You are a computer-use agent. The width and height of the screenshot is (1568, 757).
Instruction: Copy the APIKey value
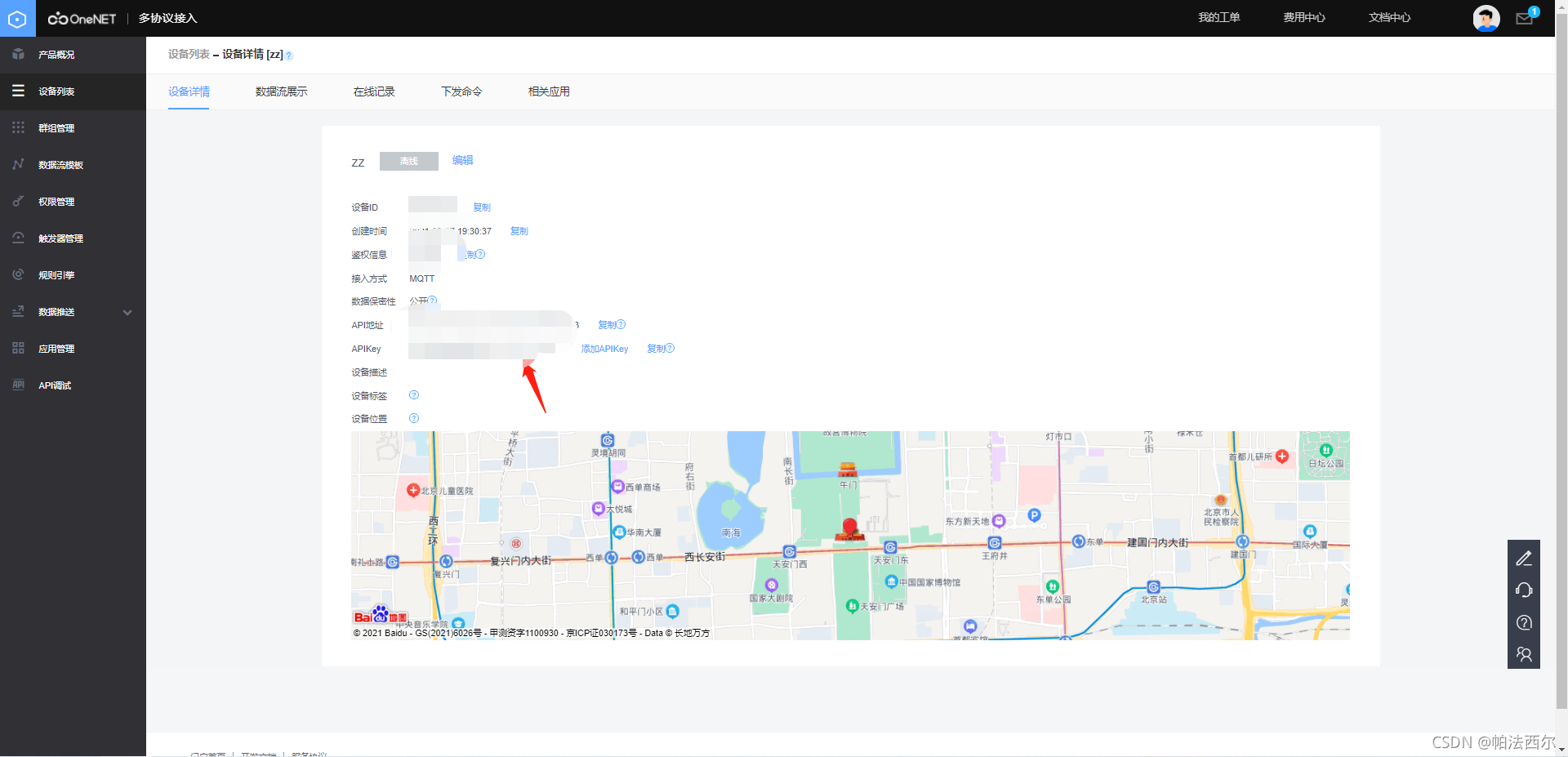[656, 349]
